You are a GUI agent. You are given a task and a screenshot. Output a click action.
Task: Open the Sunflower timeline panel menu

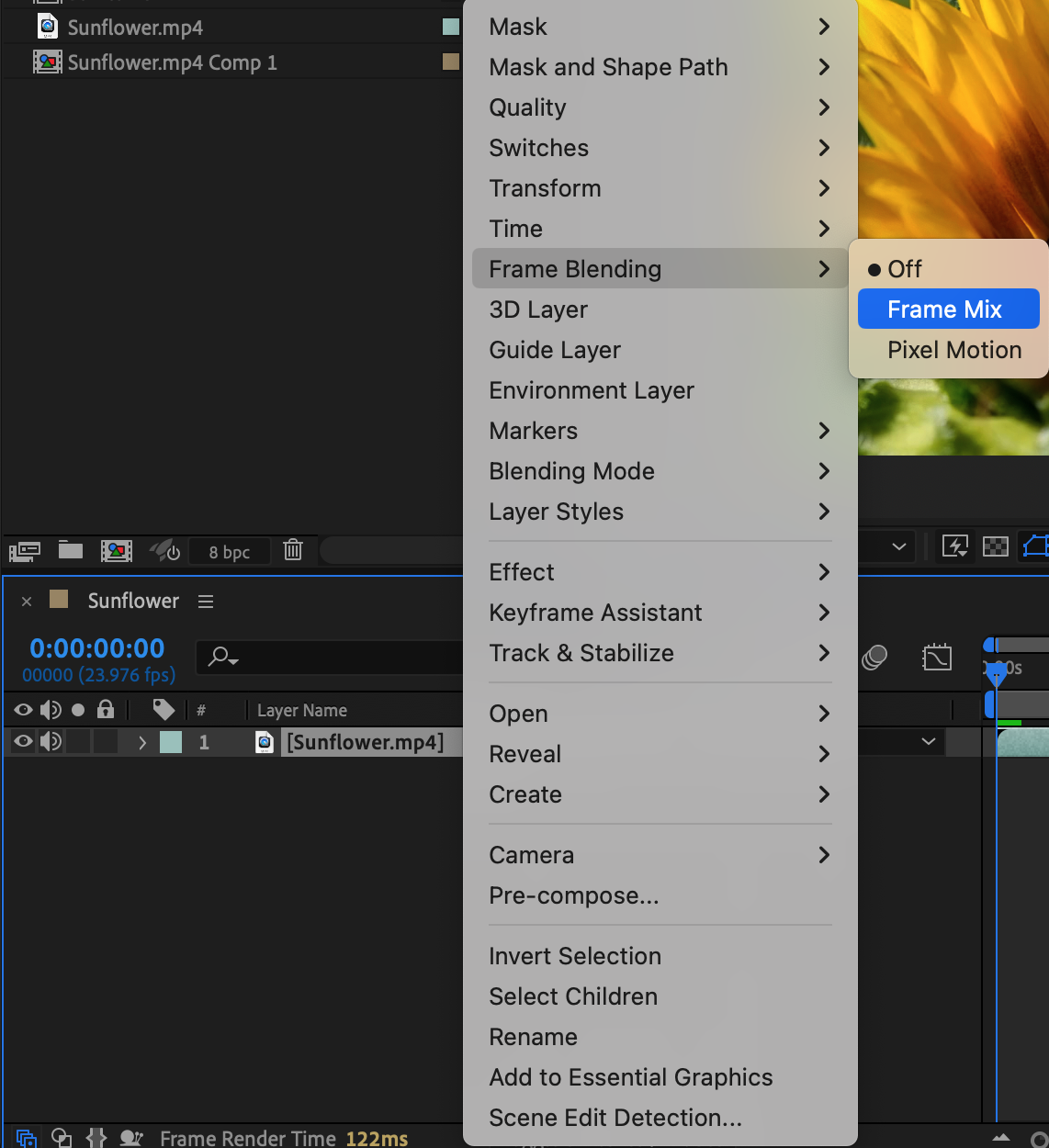206,602
